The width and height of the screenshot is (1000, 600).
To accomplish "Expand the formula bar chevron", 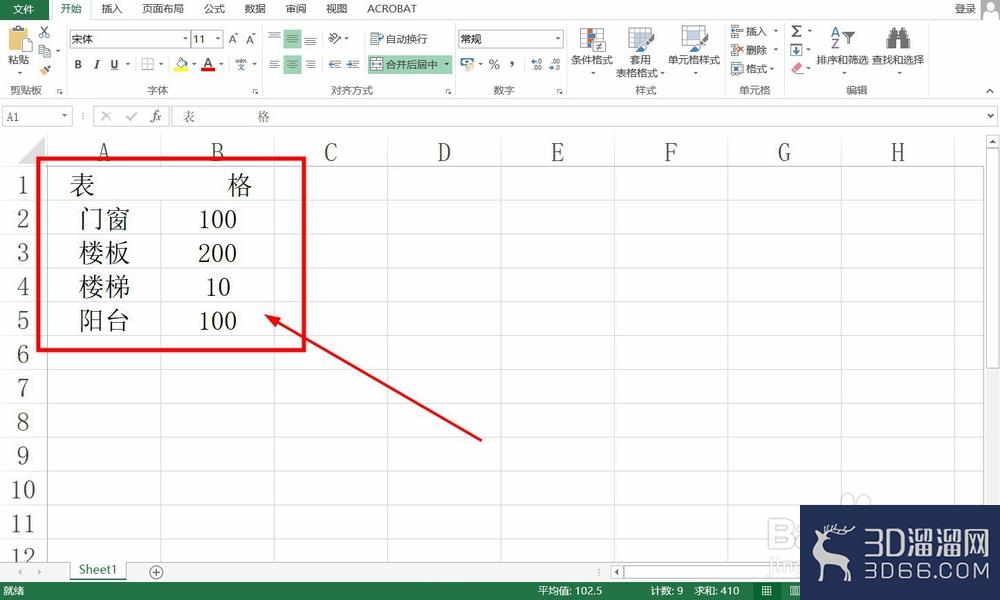I will coord(990,116).
